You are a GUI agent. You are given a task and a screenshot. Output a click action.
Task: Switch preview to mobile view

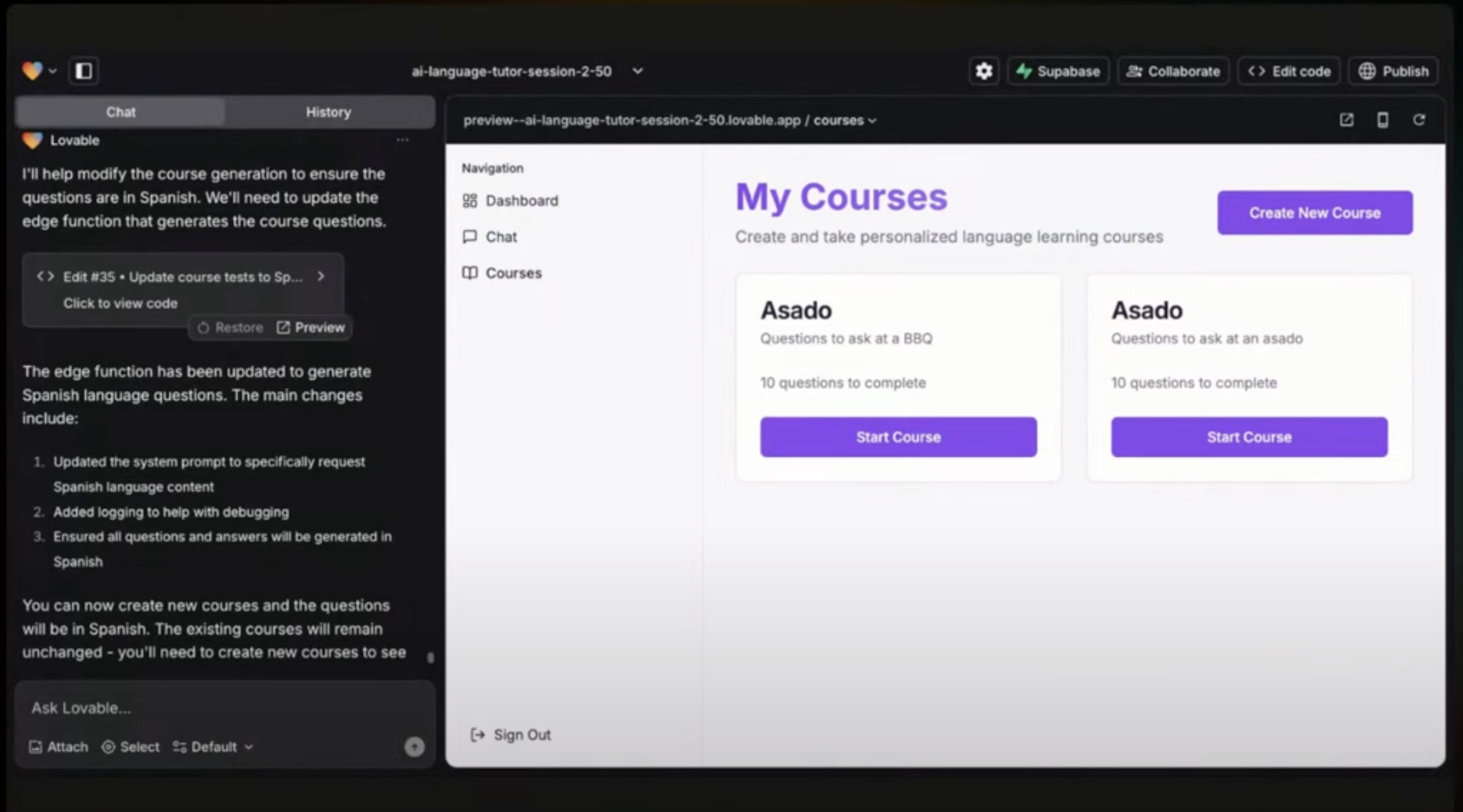(x=1383, y=120)
